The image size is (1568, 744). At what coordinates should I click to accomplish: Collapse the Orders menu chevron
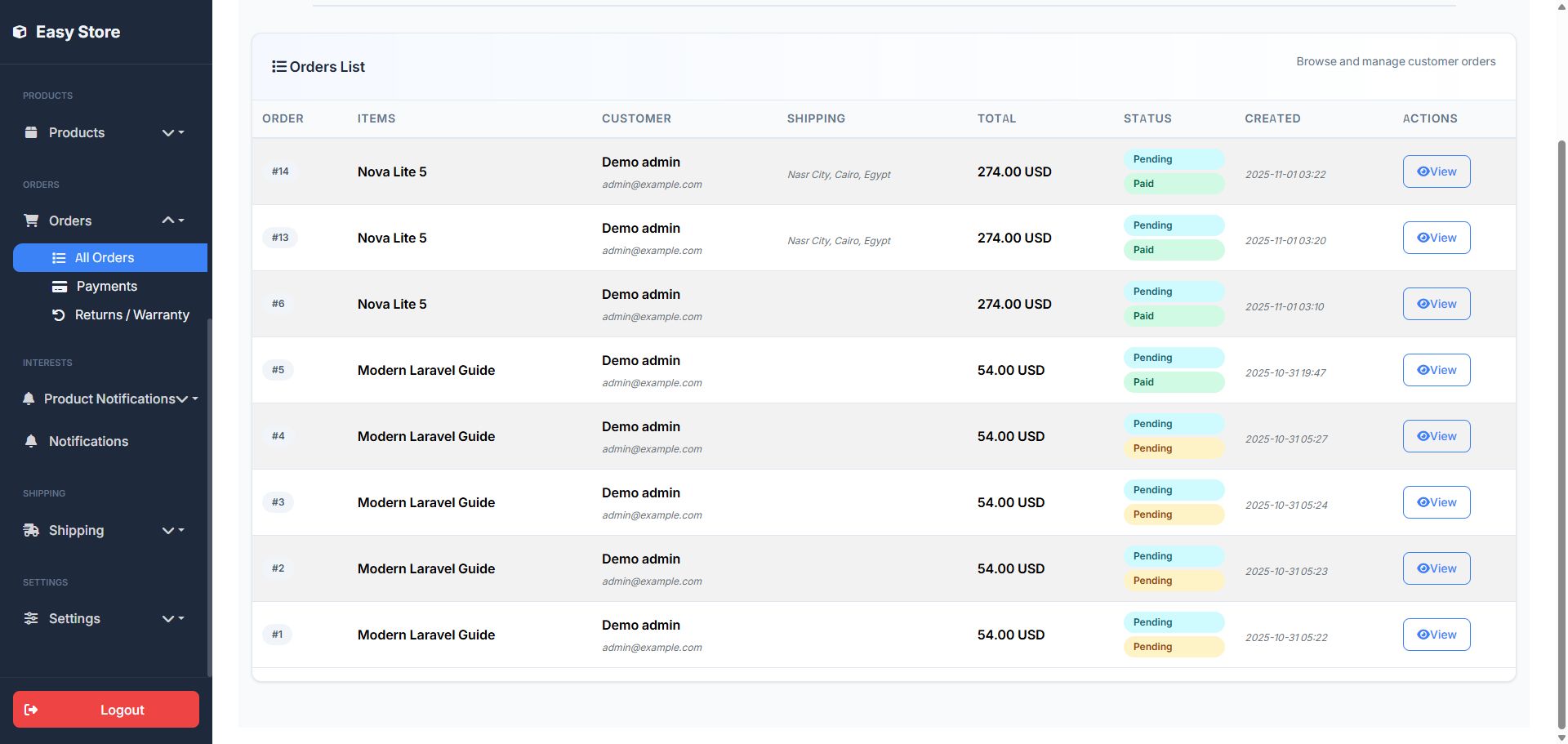pyautogui.click(x=168, y=221)
